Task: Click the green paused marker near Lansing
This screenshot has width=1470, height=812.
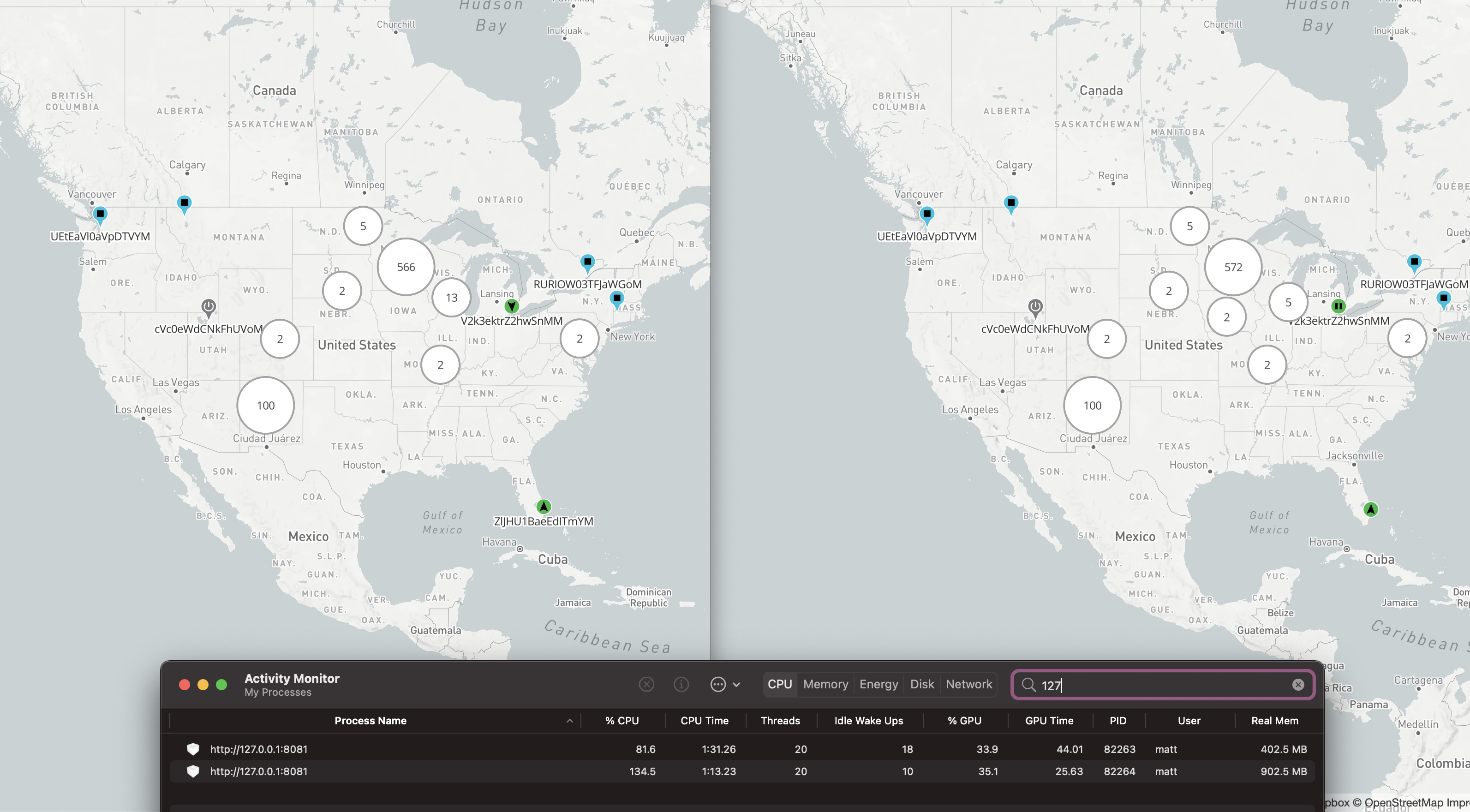Action: [x=1338, y=306]
